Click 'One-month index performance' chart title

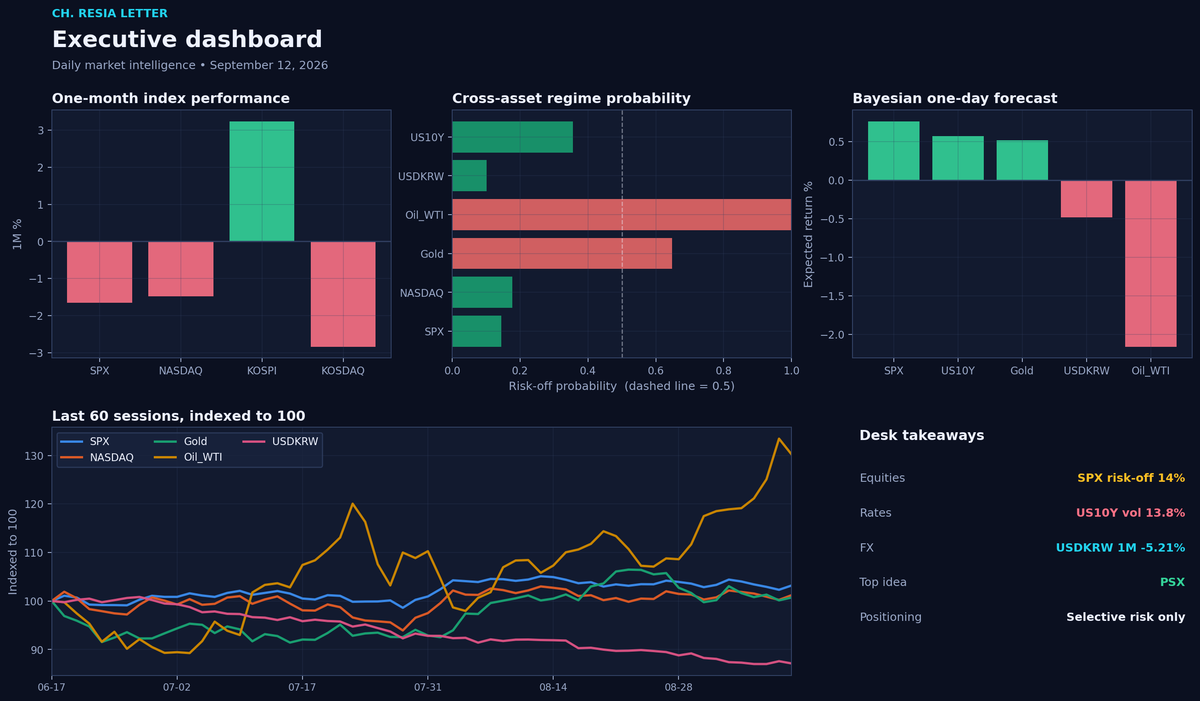[171, 99]
